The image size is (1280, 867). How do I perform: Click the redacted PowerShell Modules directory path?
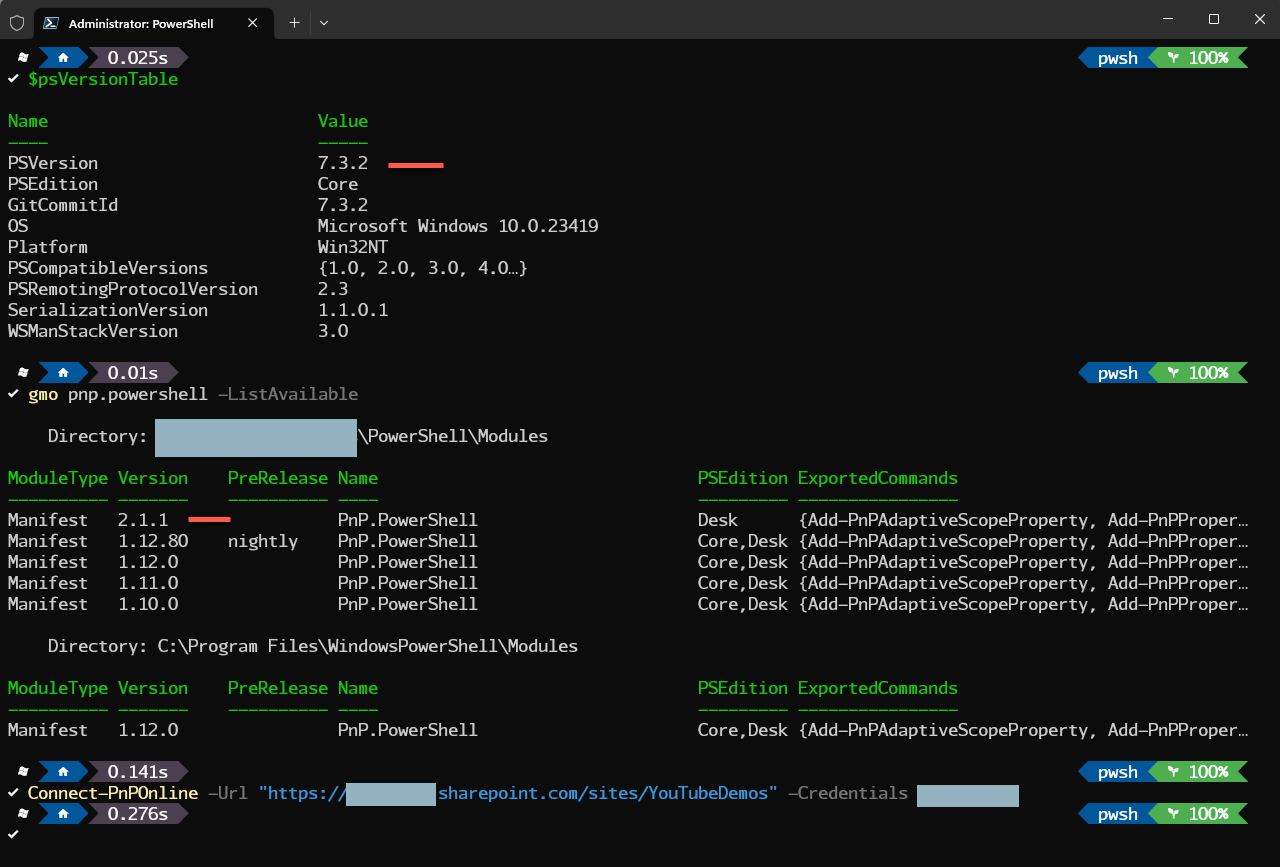pyautogui.click(x=255, y=437)
